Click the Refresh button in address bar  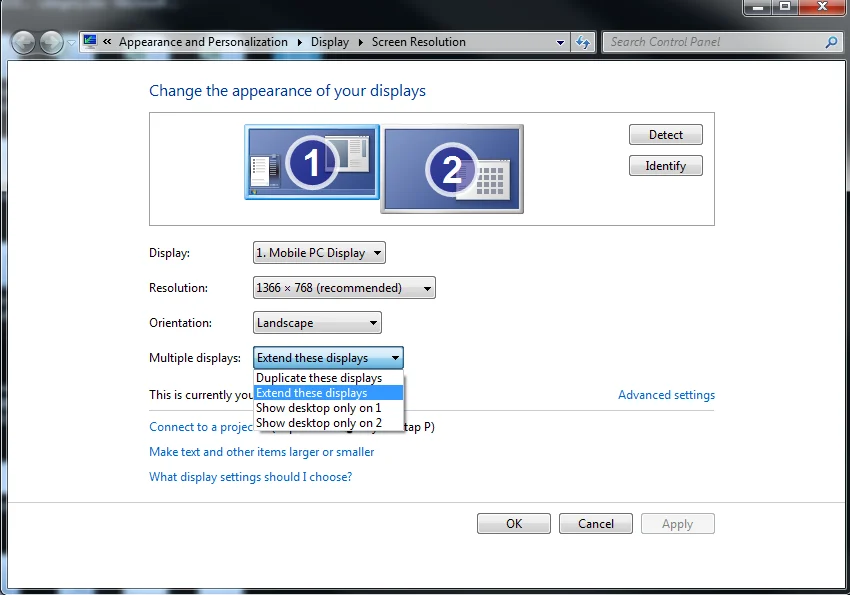click(583, 42)
